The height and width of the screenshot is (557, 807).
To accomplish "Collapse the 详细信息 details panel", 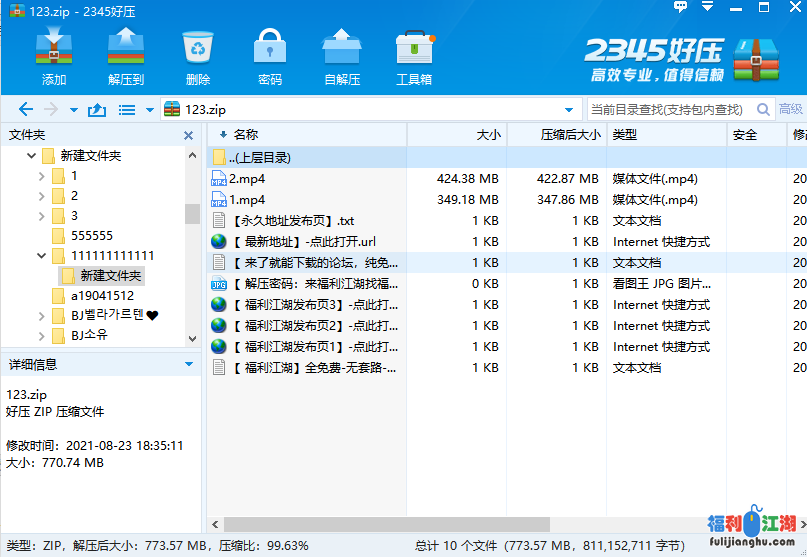I will 188,365.
